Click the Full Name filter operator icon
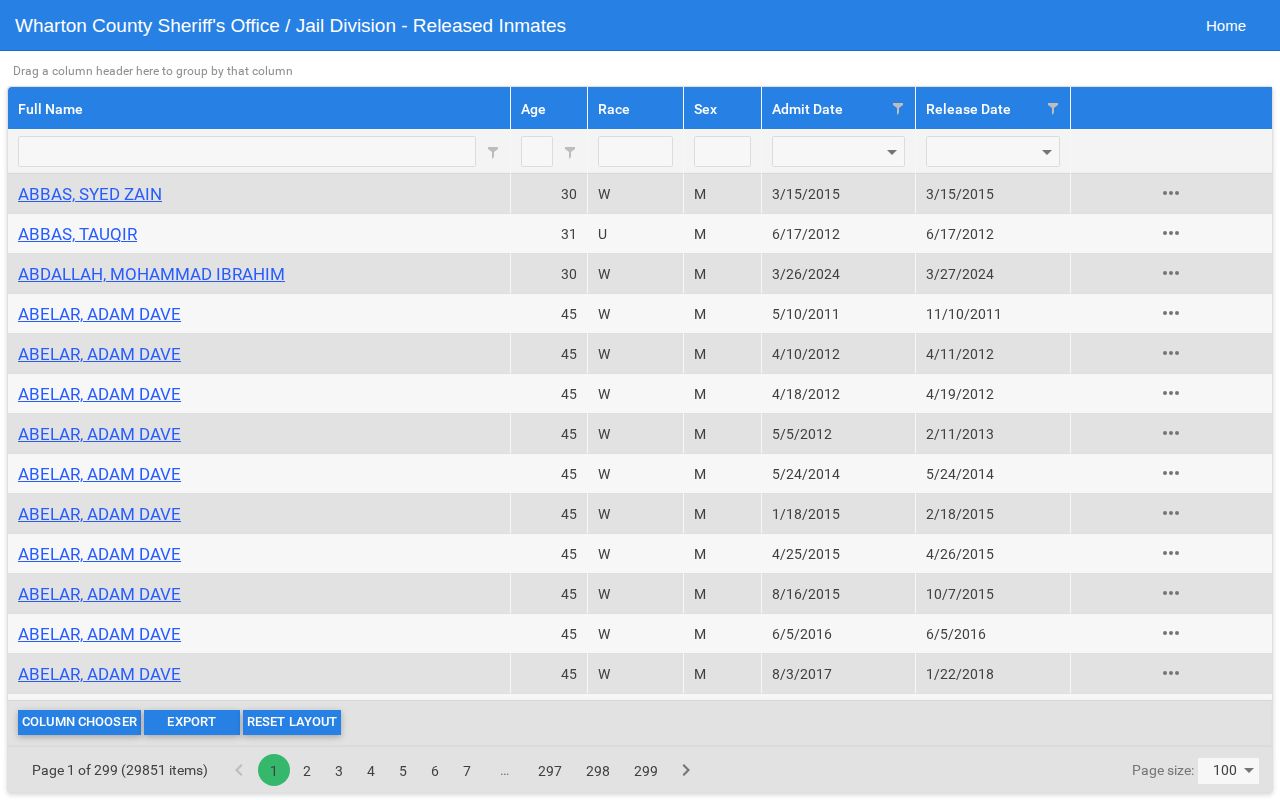Screen dimensions: 1280x800 tap(492, 152)
